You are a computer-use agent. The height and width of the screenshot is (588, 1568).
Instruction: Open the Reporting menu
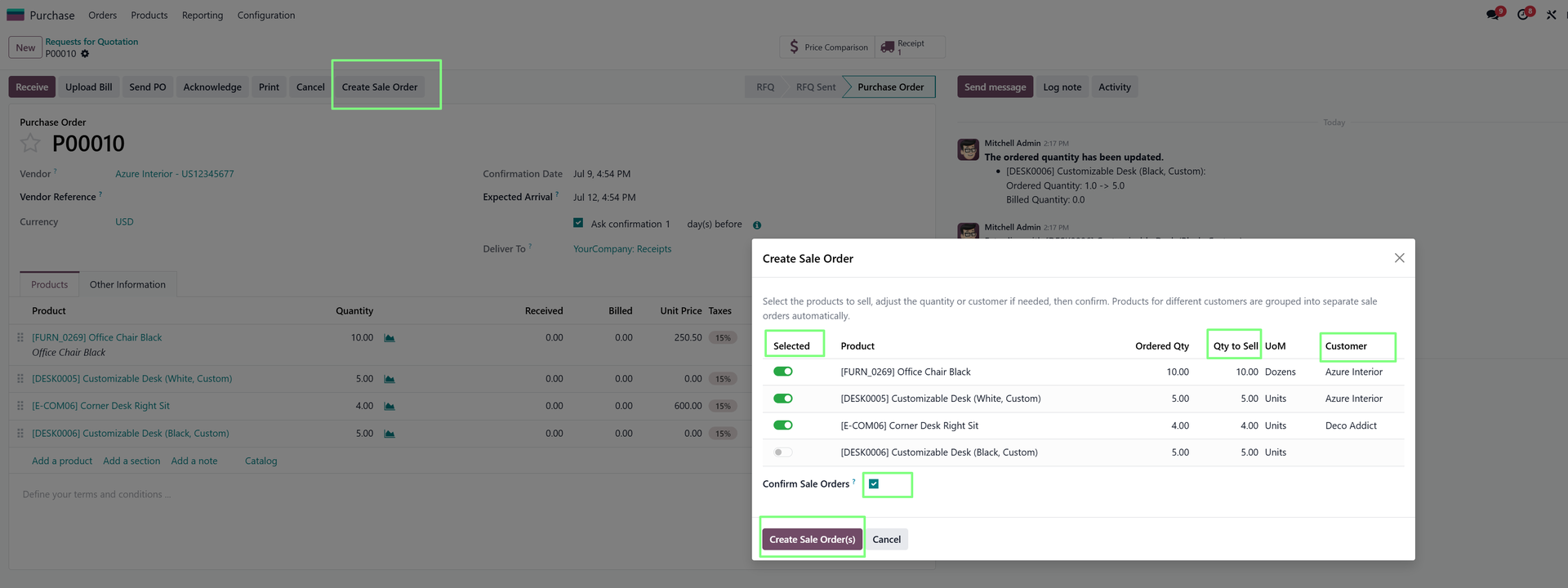[x=203, y=15]
